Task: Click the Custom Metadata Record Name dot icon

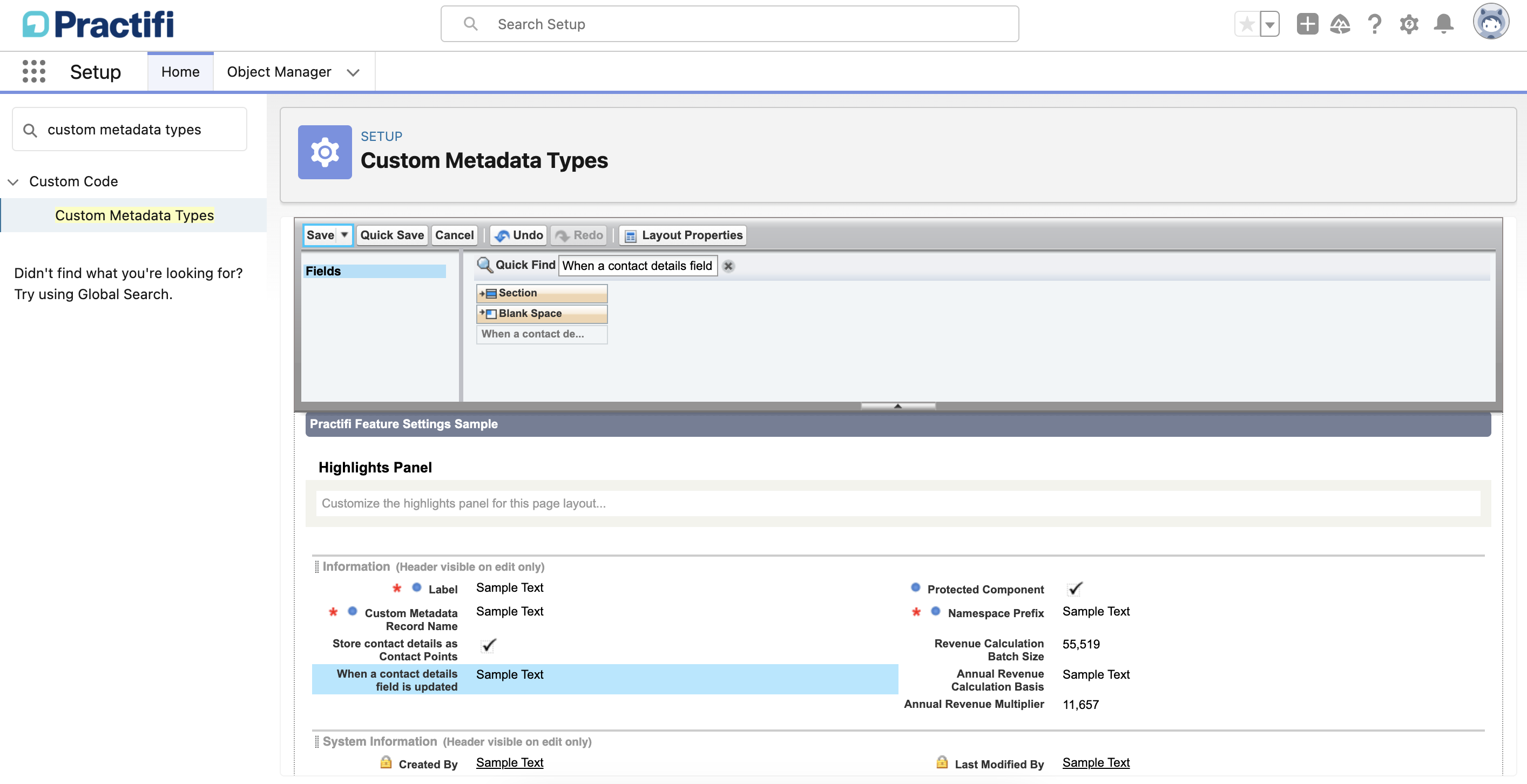Action: click(353, 612)
